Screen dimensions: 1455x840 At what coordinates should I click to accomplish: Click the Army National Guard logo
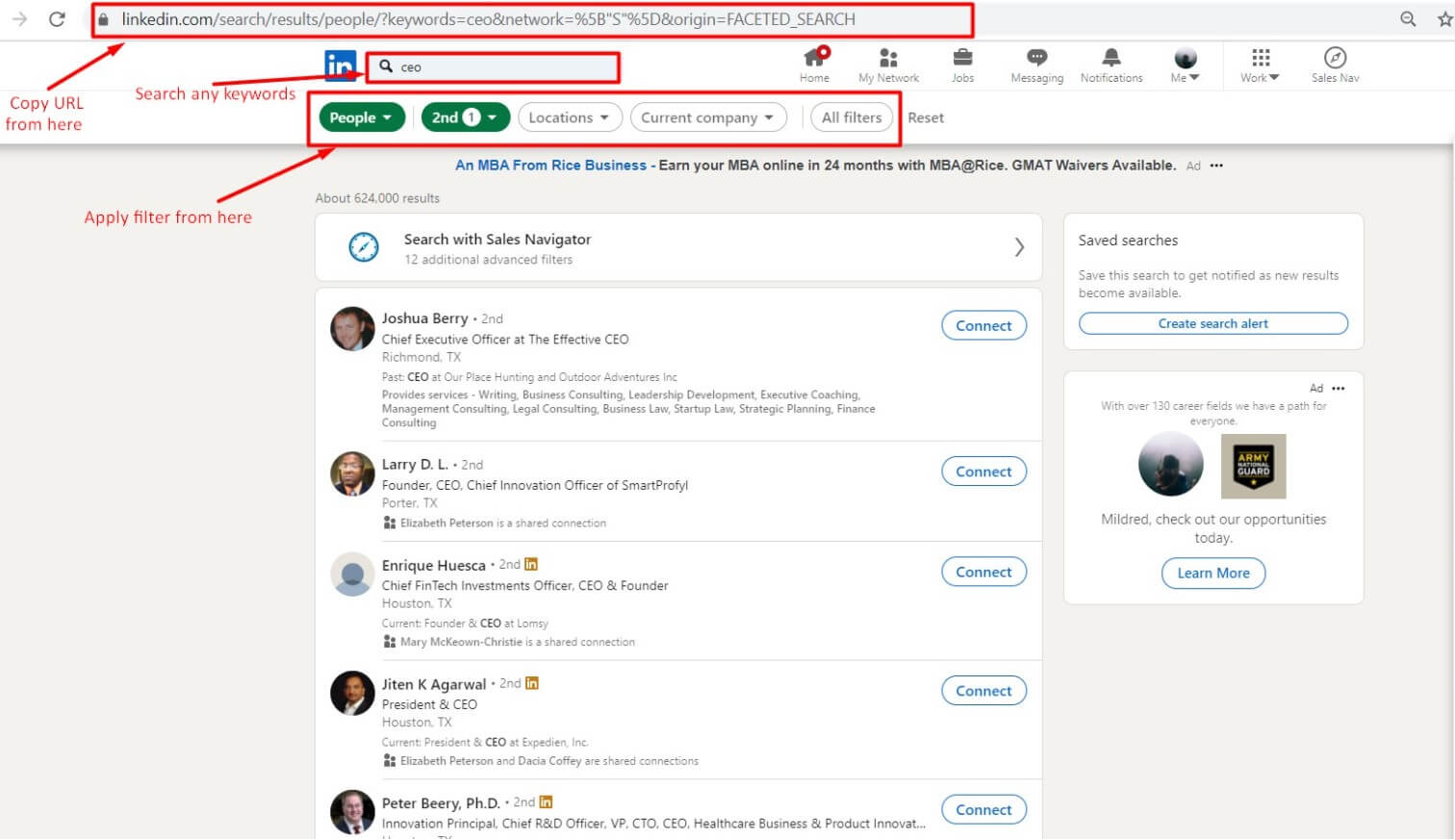point(1253,467)
